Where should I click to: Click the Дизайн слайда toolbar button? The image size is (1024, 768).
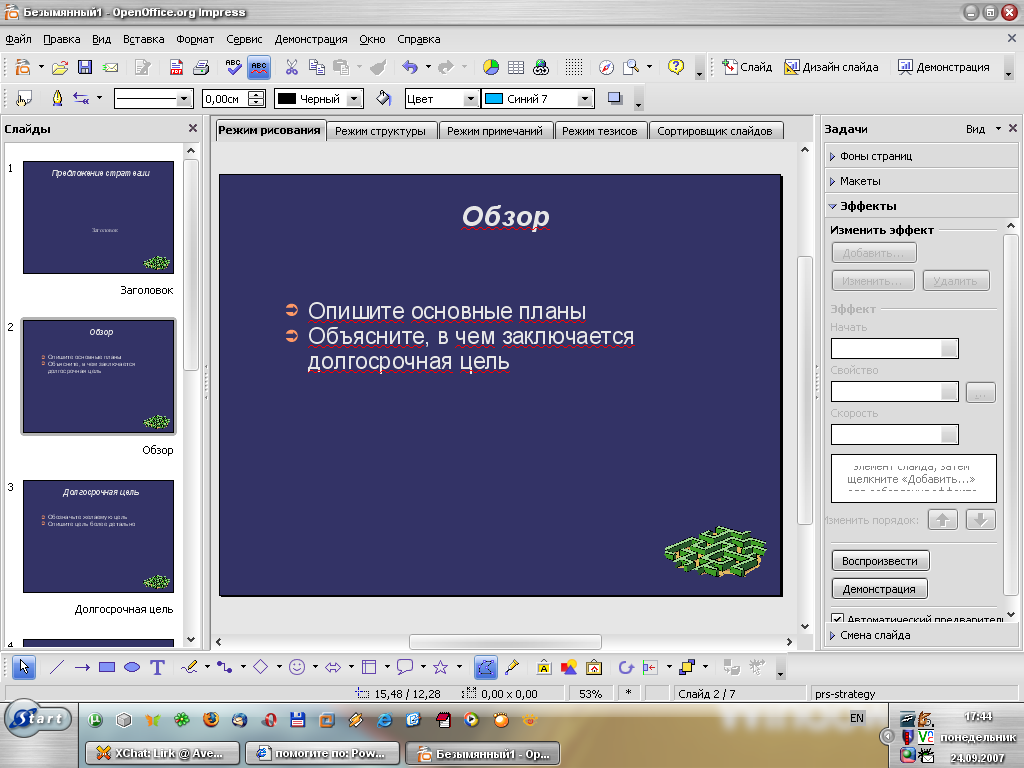(x=832, y=67)
